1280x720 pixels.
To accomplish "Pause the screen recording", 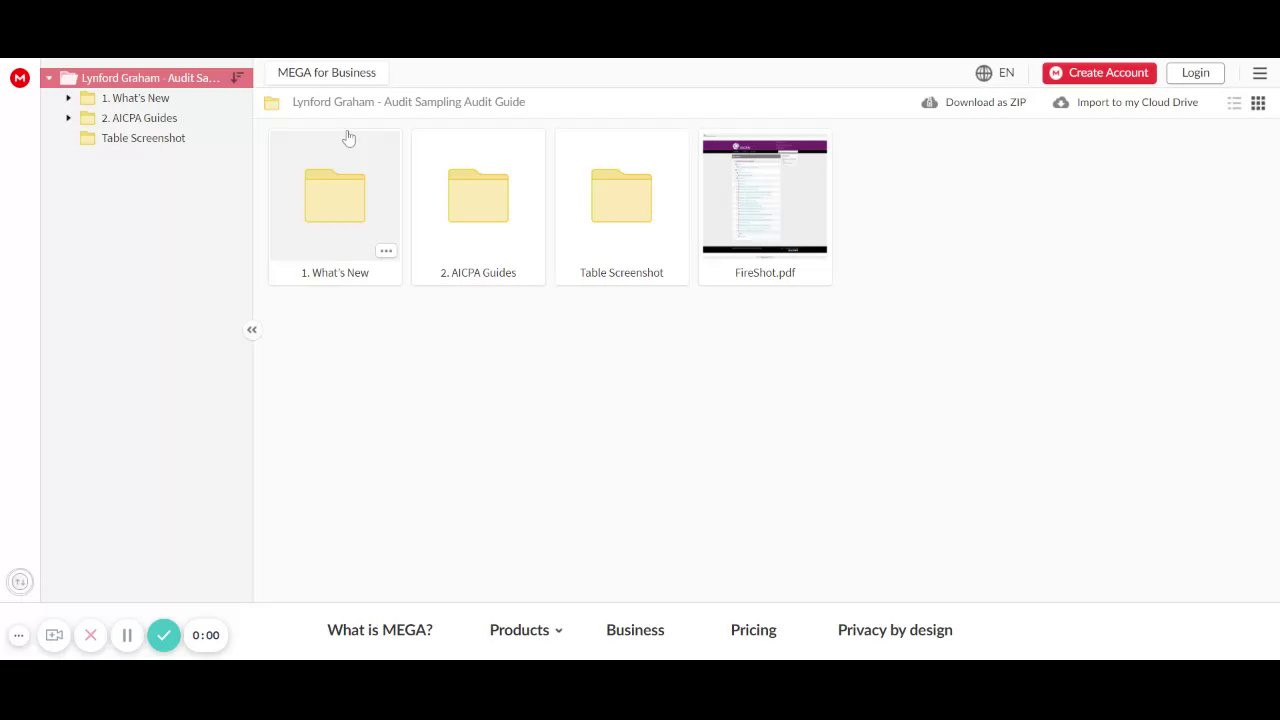I will [127, 635].
